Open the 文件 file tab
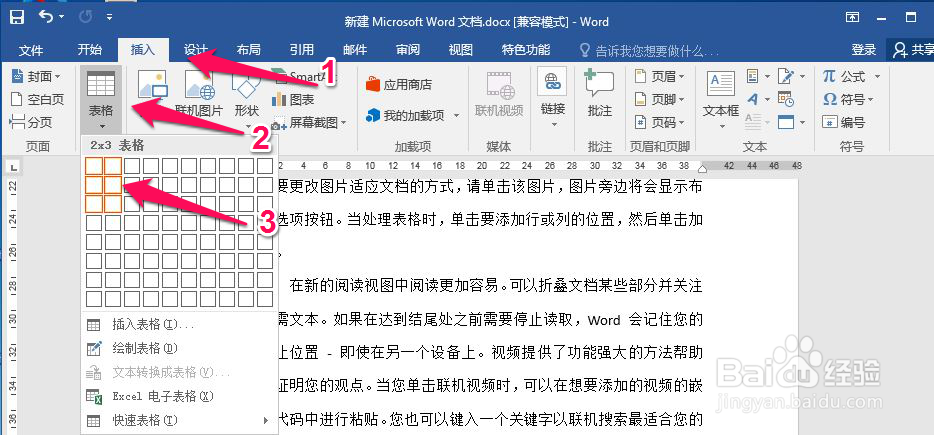 click(x=31, y=50)
